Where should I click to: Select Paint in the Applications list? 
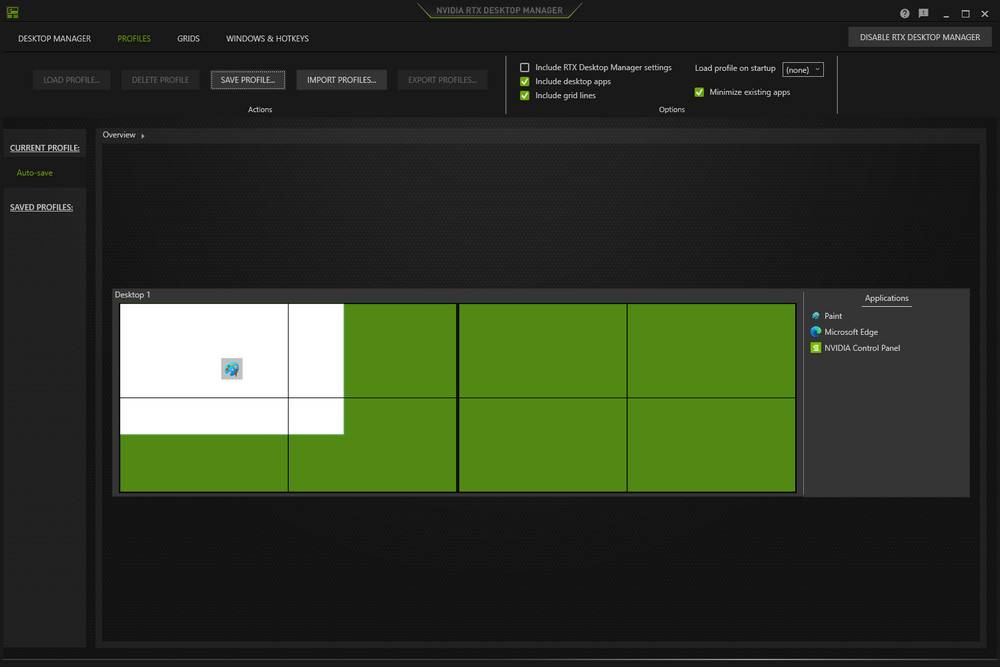coord(833,316)
